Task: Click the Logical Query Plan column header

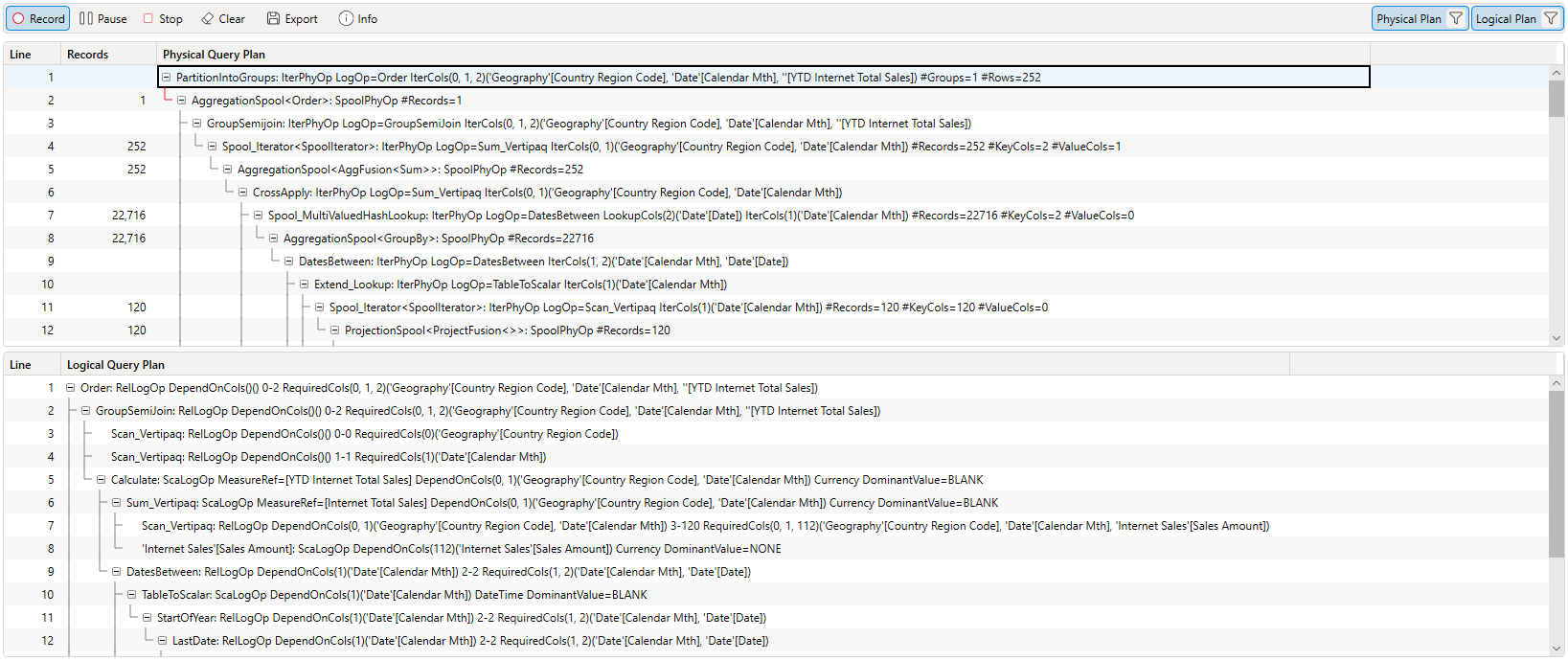Action: (116, 365)
